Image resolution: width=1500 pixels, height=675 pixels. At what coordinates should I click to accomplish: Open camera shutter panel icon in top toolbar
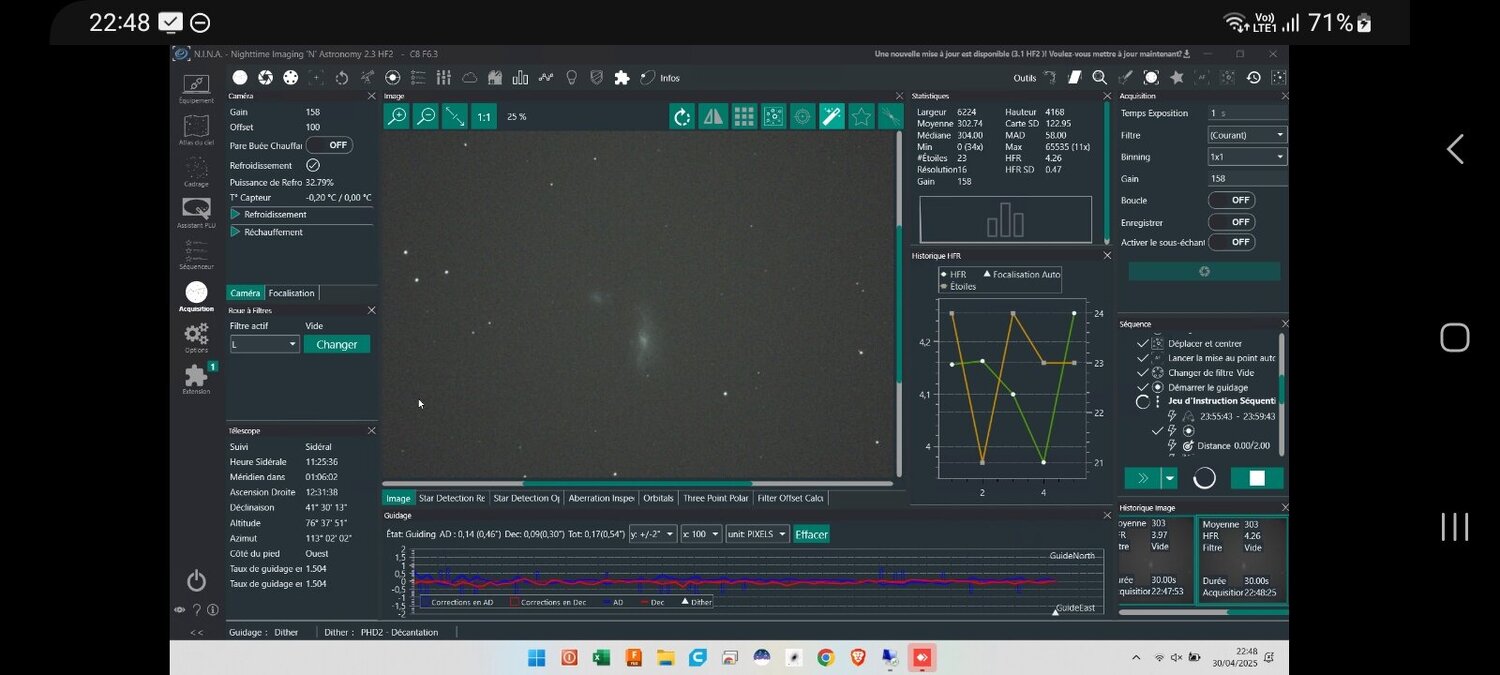click(x=265, y=77)
